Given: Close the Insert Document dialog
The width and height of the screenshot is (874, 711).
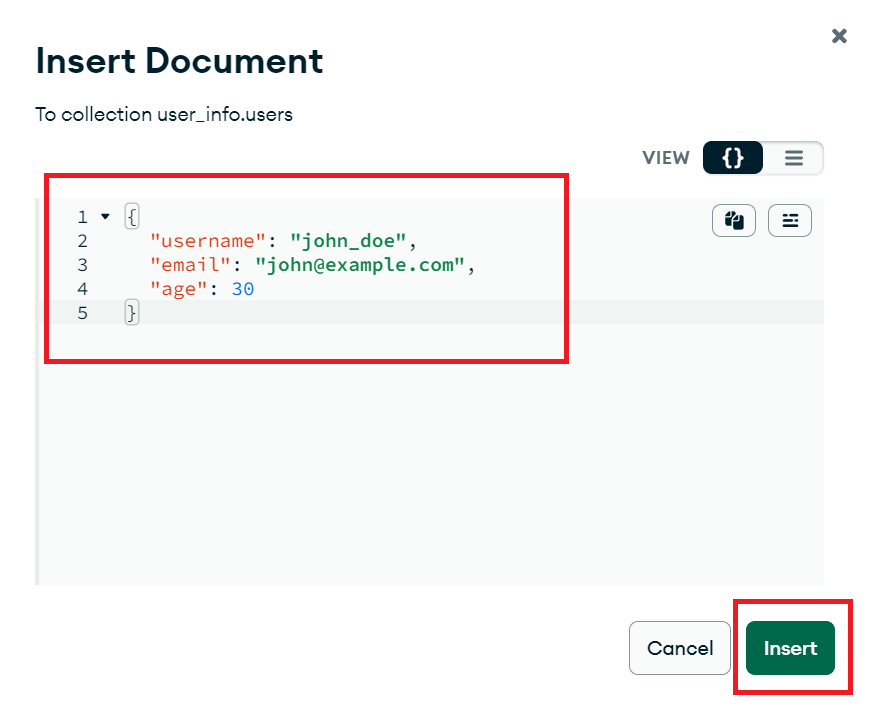Looking at the screenshot, I should click(839, 36).
